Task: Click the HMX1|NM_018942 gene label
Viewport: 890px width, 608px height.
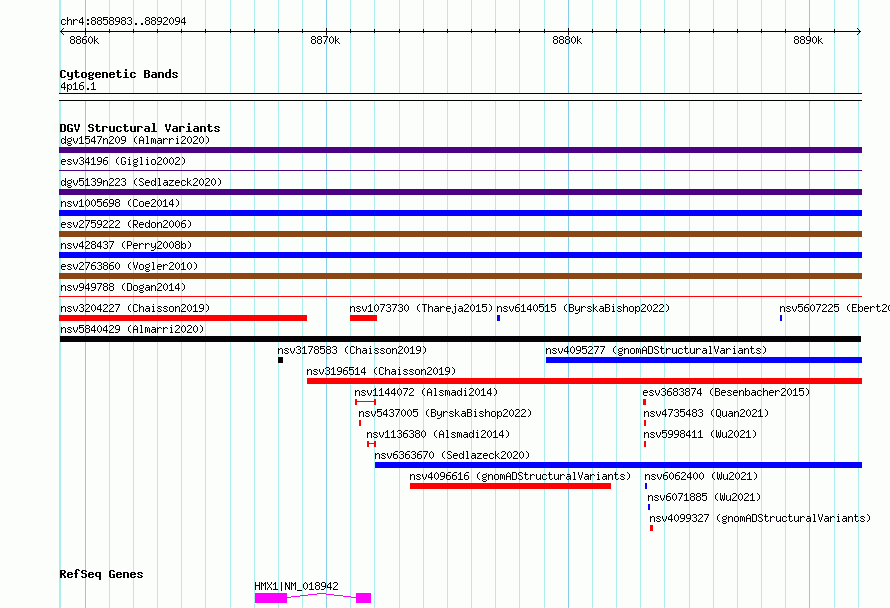Action: tap(296, 586)
